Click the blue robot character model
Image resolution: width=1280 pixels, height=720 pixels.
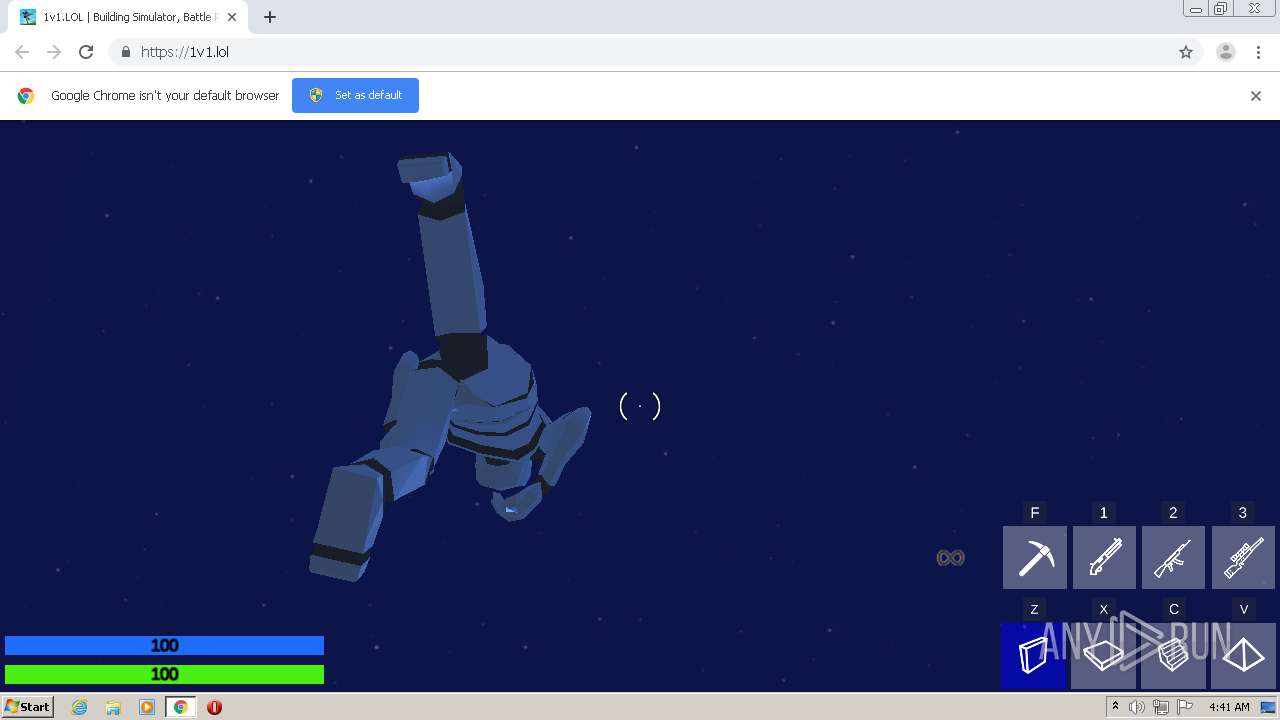point(449,367)
